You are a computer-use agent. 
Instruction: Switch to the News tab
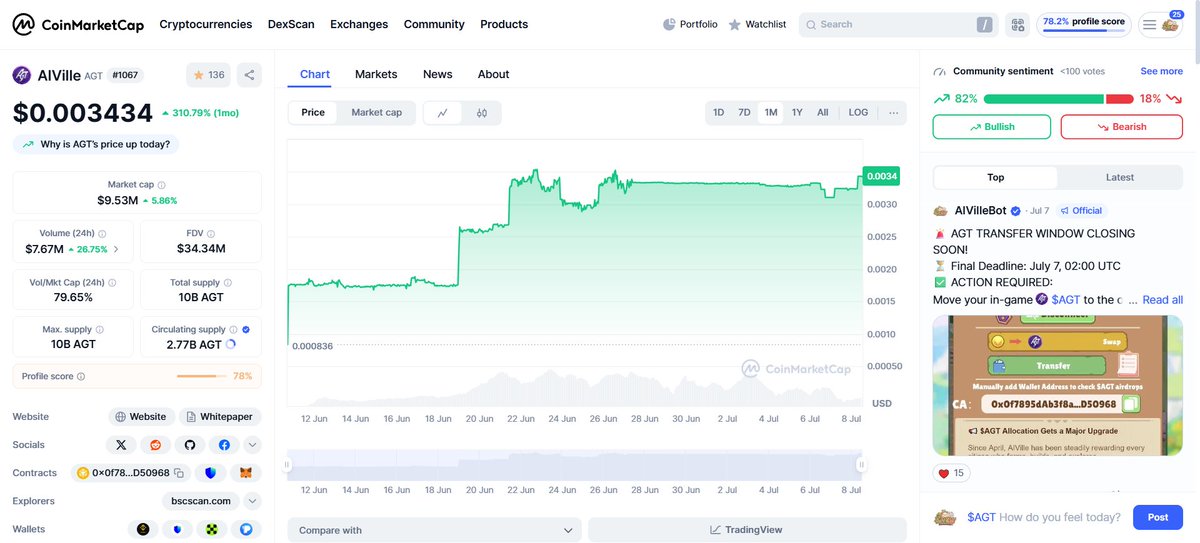(x=437, y=75)
